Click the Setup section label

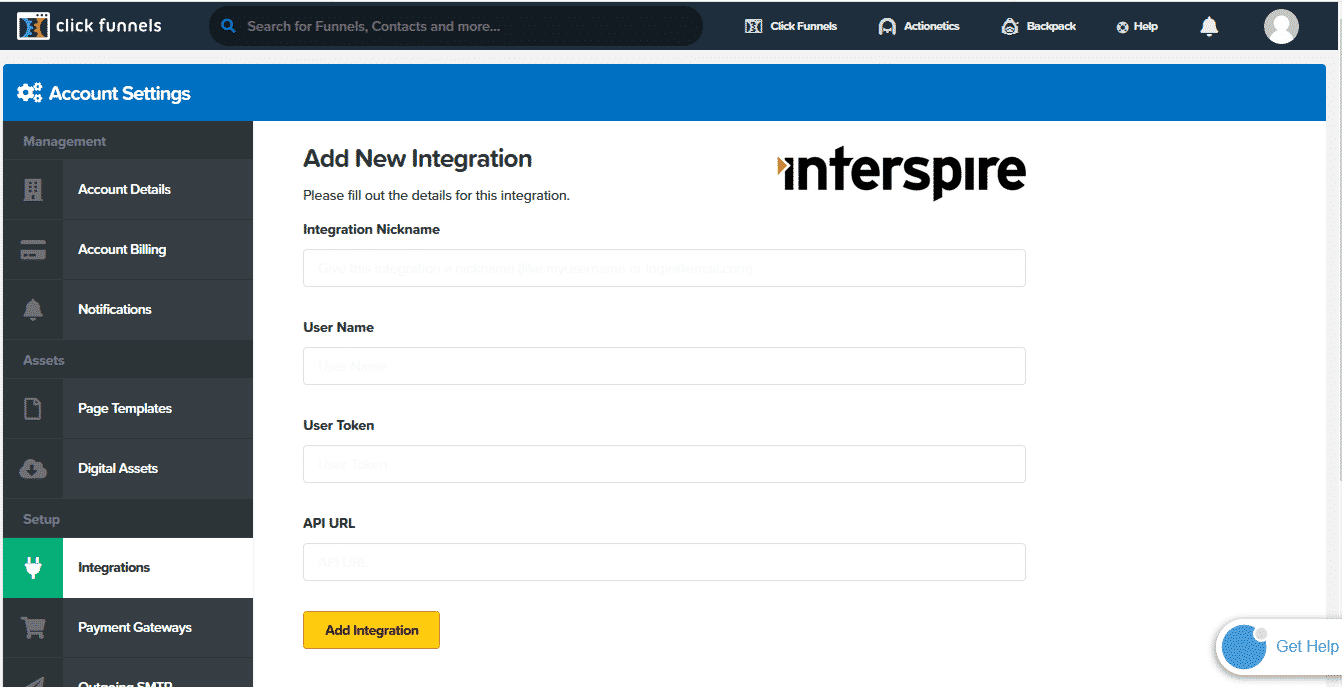pos(42,519)
